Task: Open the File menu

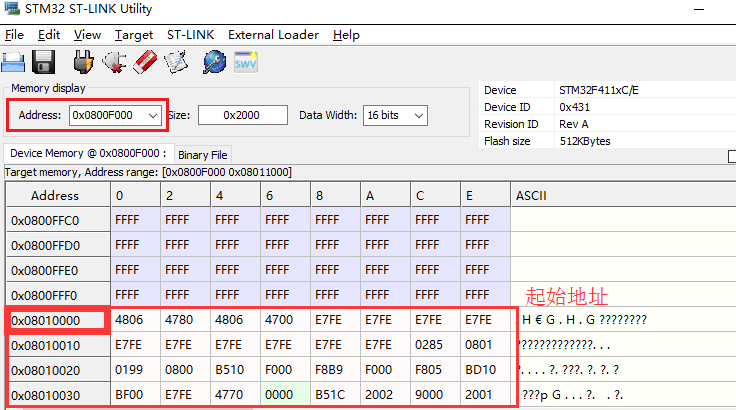Action: click(x=14, y=35)
